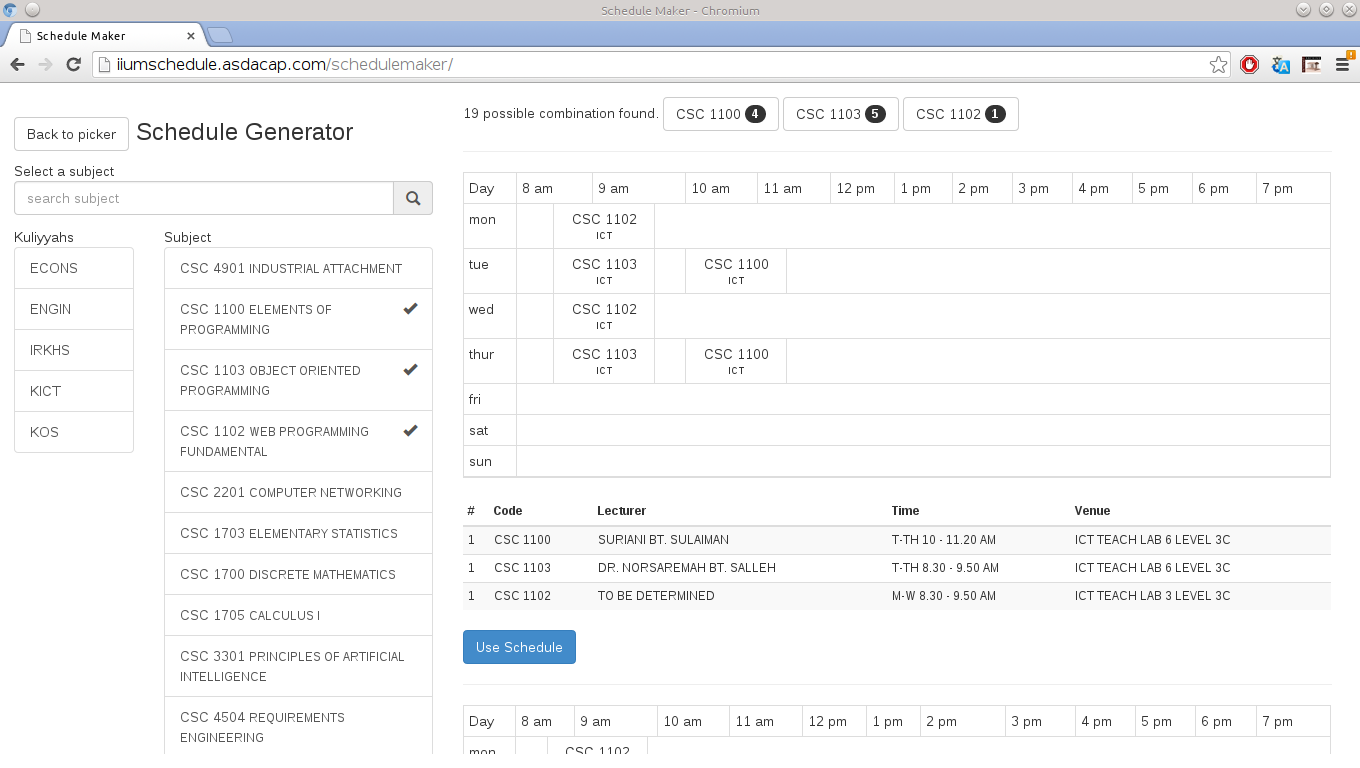Click the Lecturer column header
1360x768 pixels.
(621, 511)
